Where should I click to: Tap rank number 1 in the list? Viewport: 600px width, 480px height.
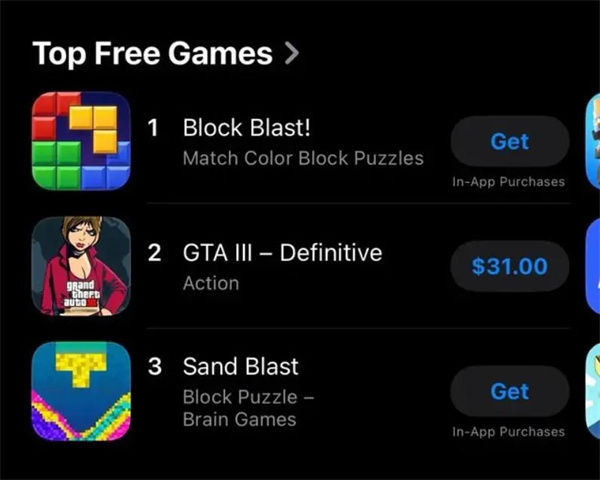[x=153, y=127]
